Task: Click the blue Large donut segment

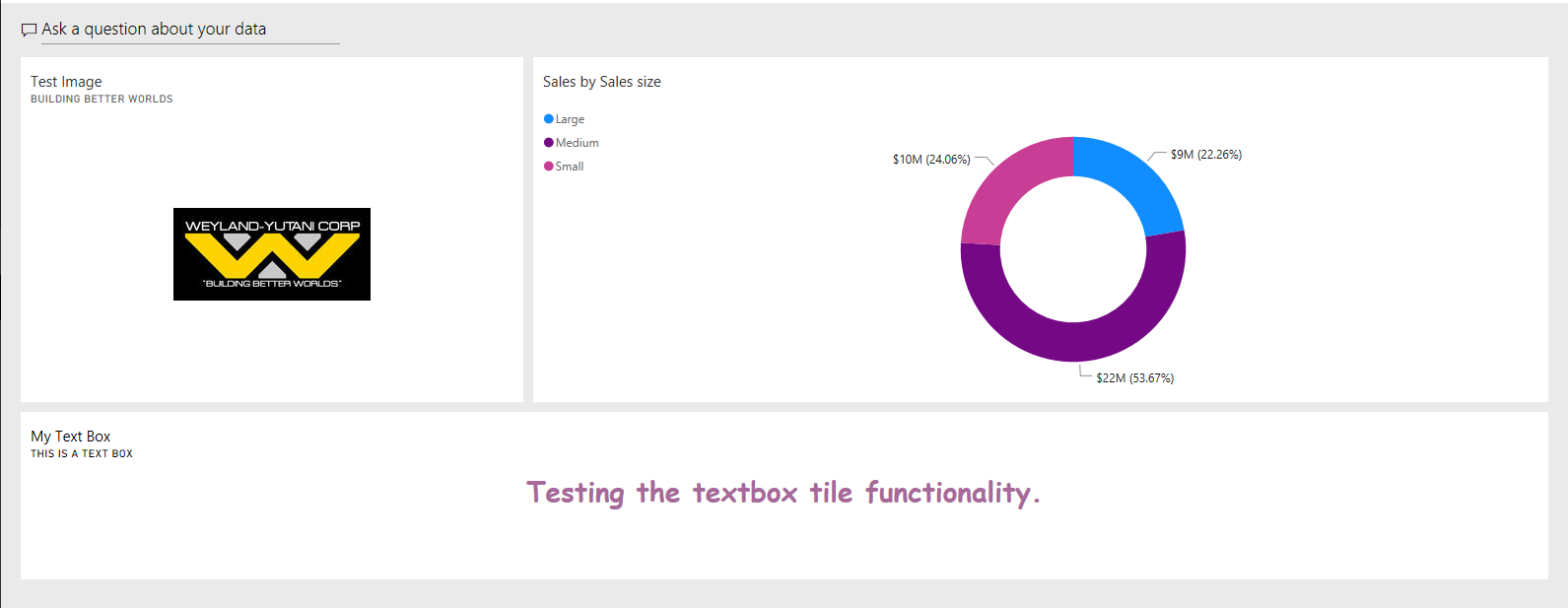Action: 1128,179
